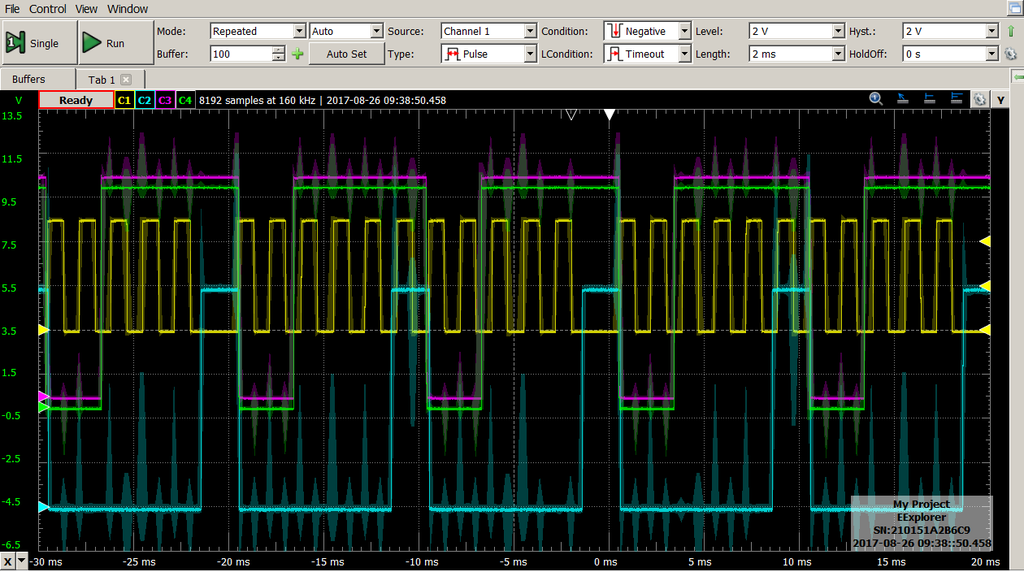Click the green plus icon beside Buffer
This screenshot has height=572, width=1024.
click(297, 54)
